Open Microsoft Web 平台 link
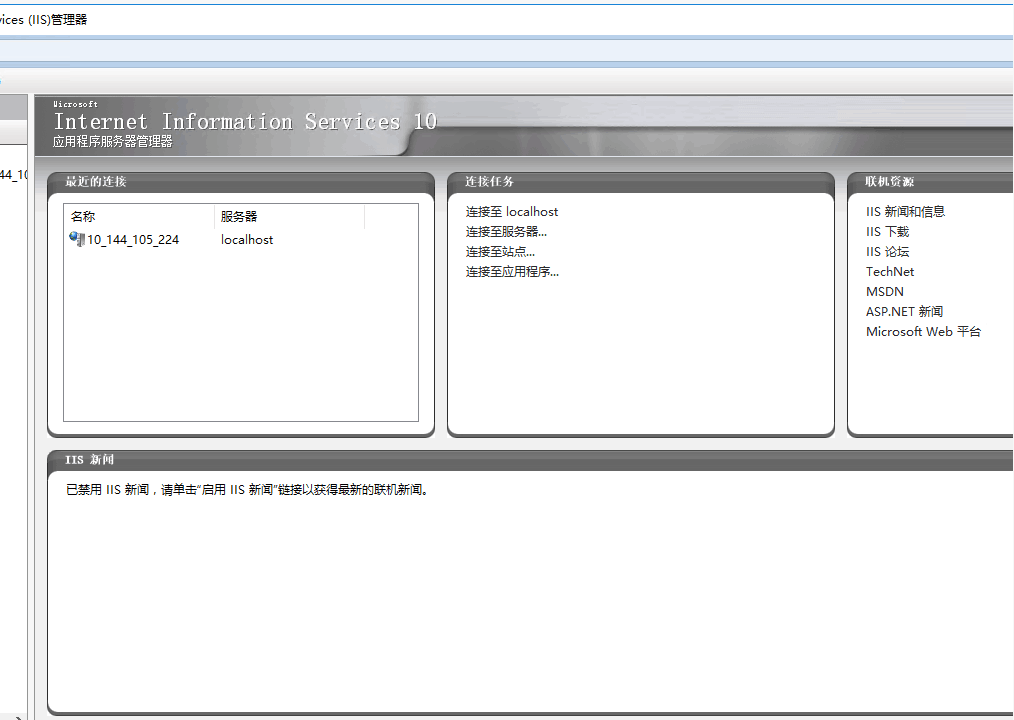This screenshot has width=1014, height=720. 923,332
